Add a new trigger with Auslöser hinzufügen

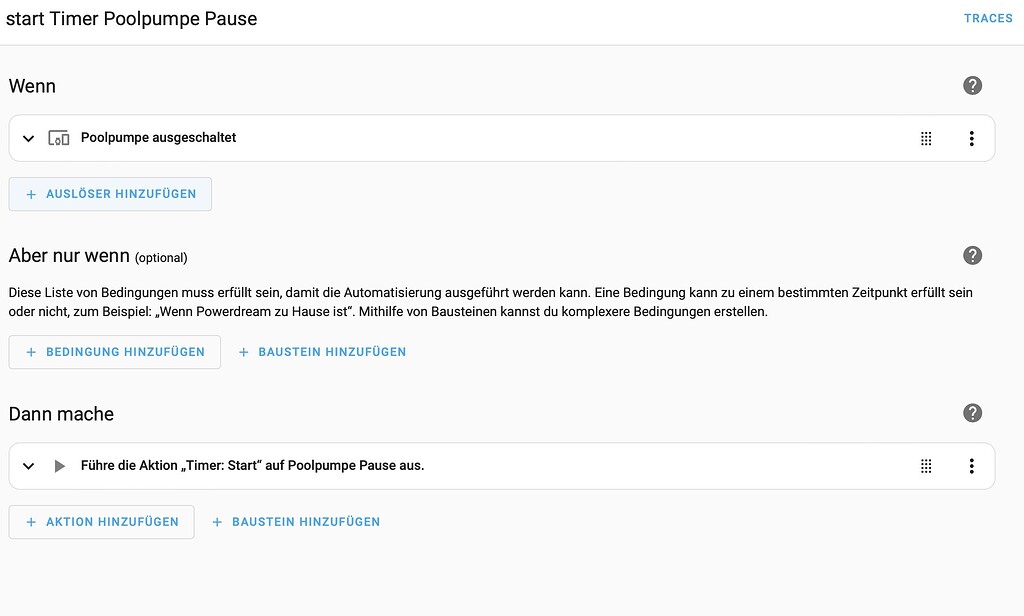click(x=110, y=193)
